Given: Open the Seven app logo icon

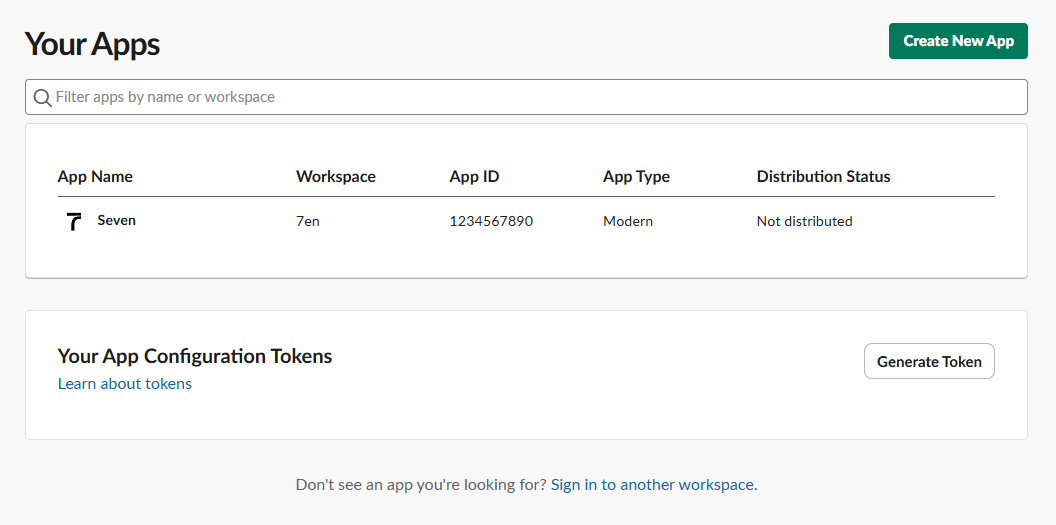Looking at the screenshot, I should (73, 221).
